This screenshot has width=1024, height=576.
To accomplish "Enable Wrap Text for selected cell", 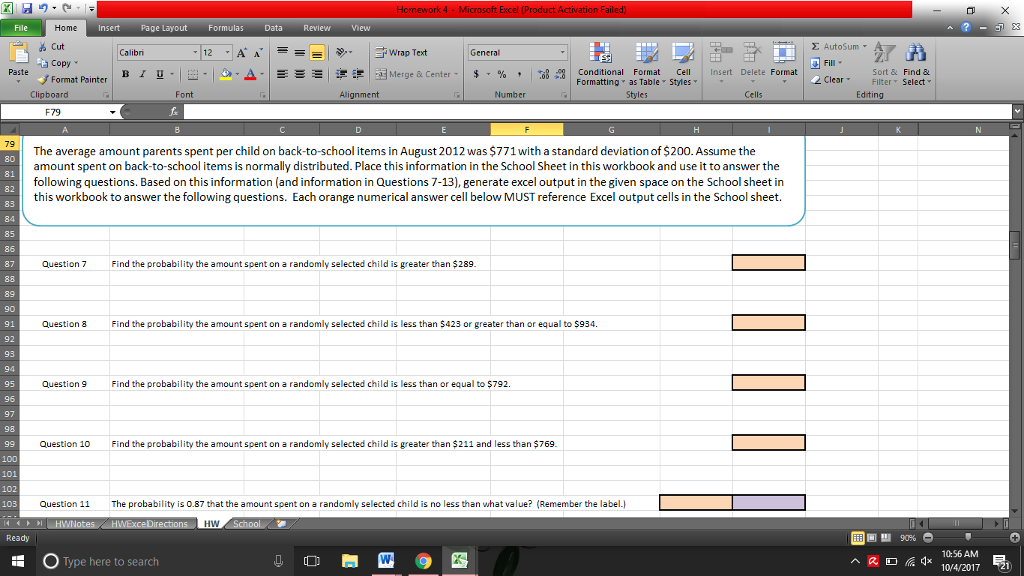I will coord(406,52).
